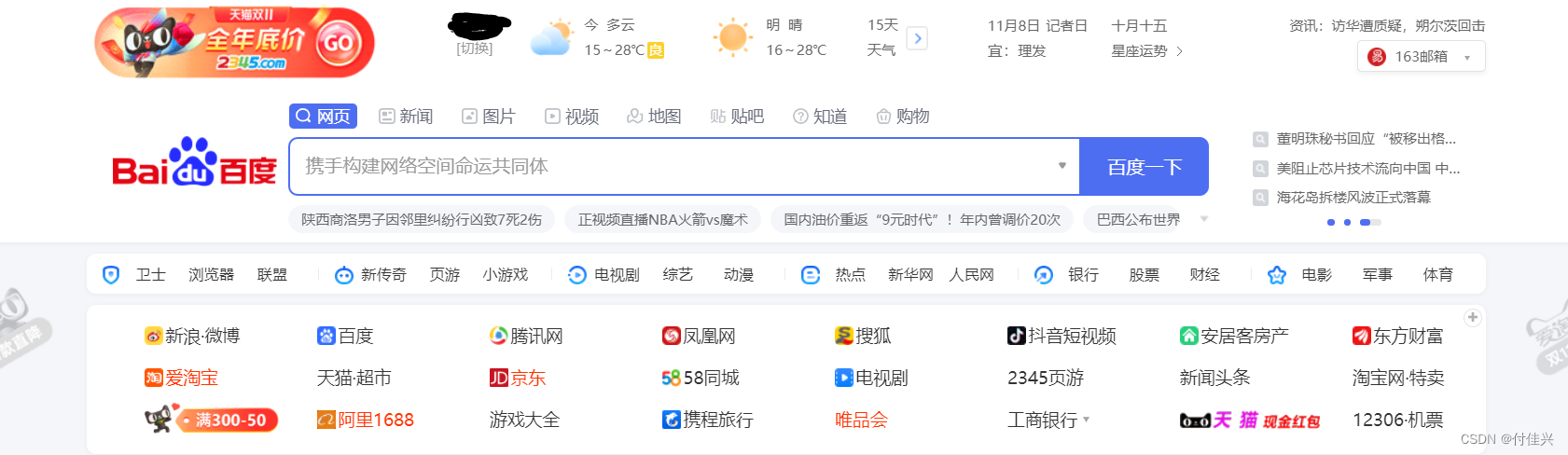Click the plus icon to add site
1568x455 pixels.
1473,317
